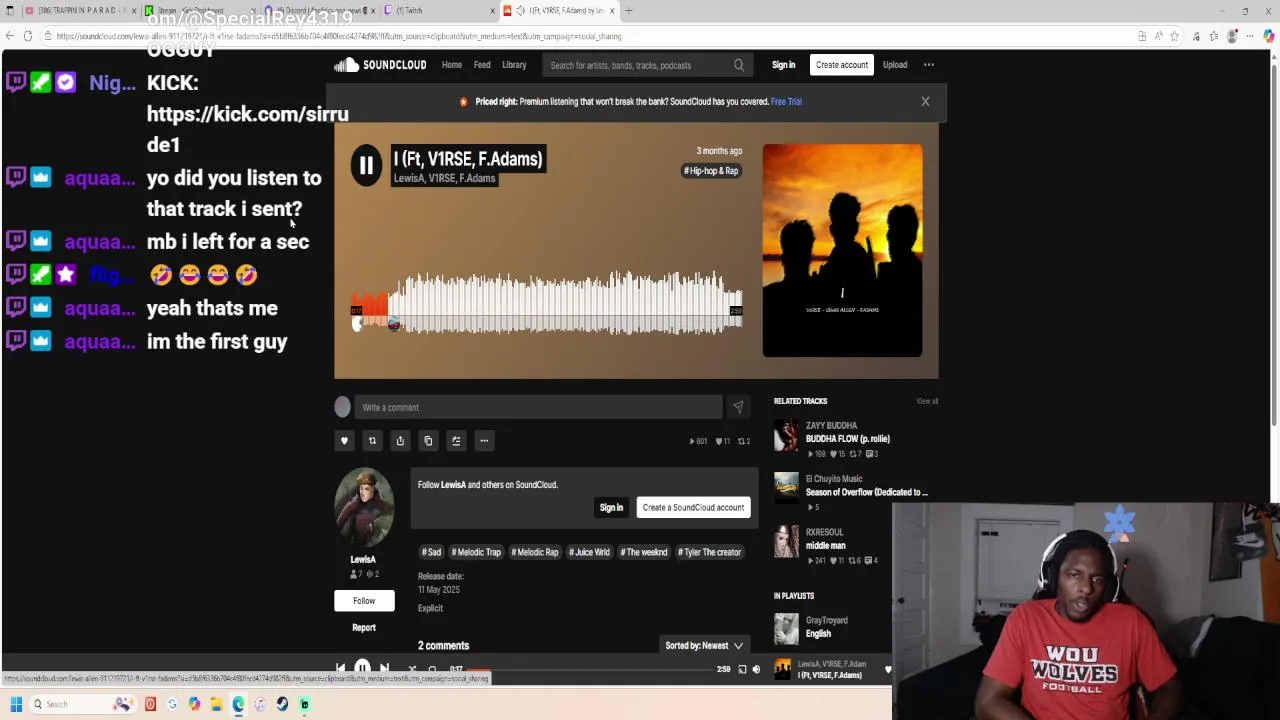The image size is (1280, 720).
Task: Open a new browser tab
Action: pos(628,10)
